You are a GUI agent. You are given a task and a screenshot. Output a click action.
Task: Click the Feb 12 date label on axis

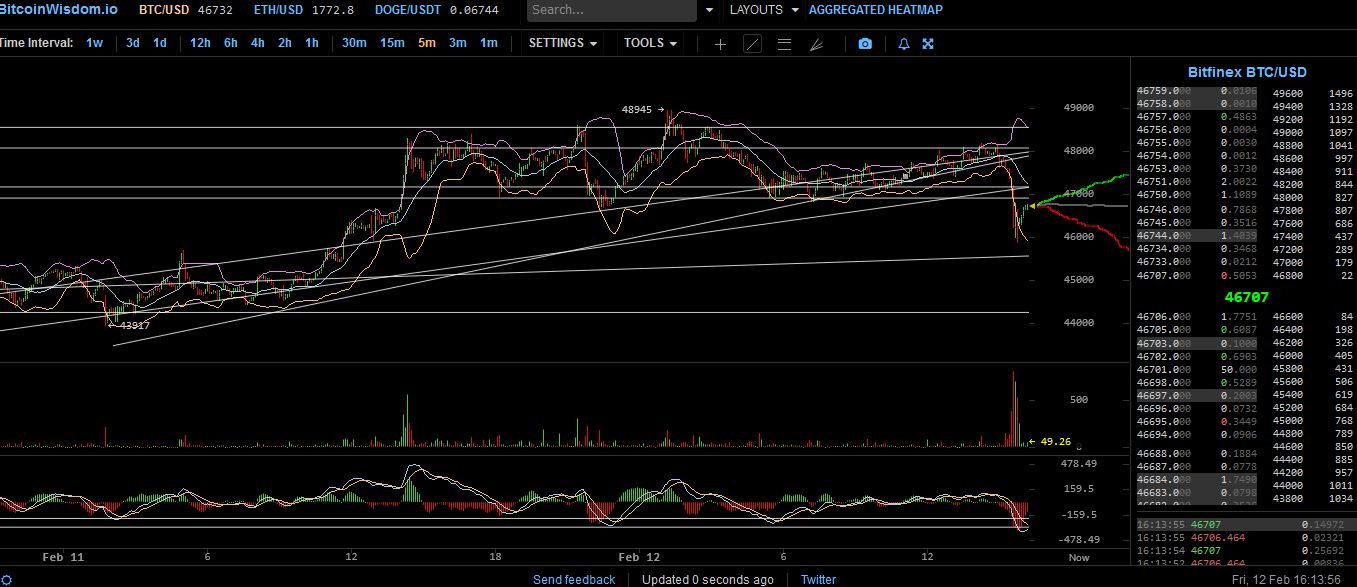639,557
